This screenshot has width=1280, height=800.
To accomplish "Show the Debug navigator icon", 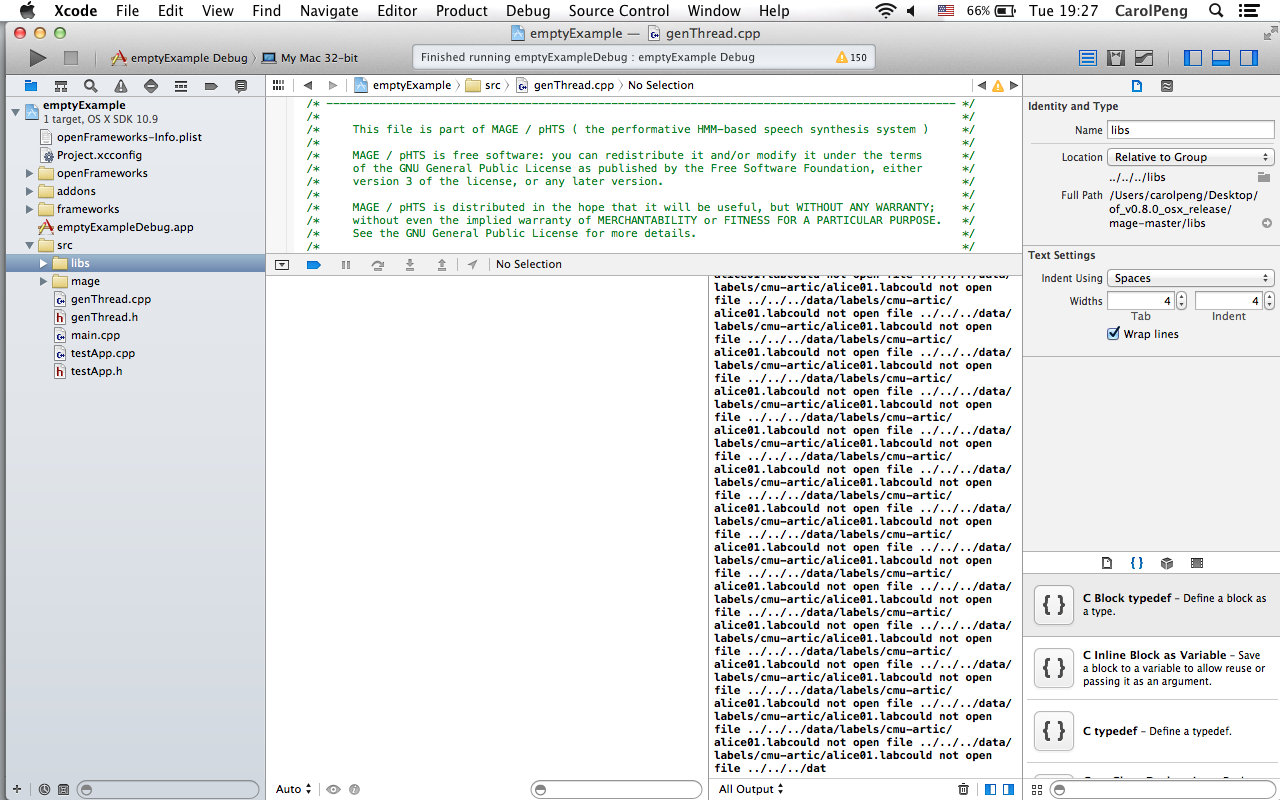I will click(x=181, y=86).
